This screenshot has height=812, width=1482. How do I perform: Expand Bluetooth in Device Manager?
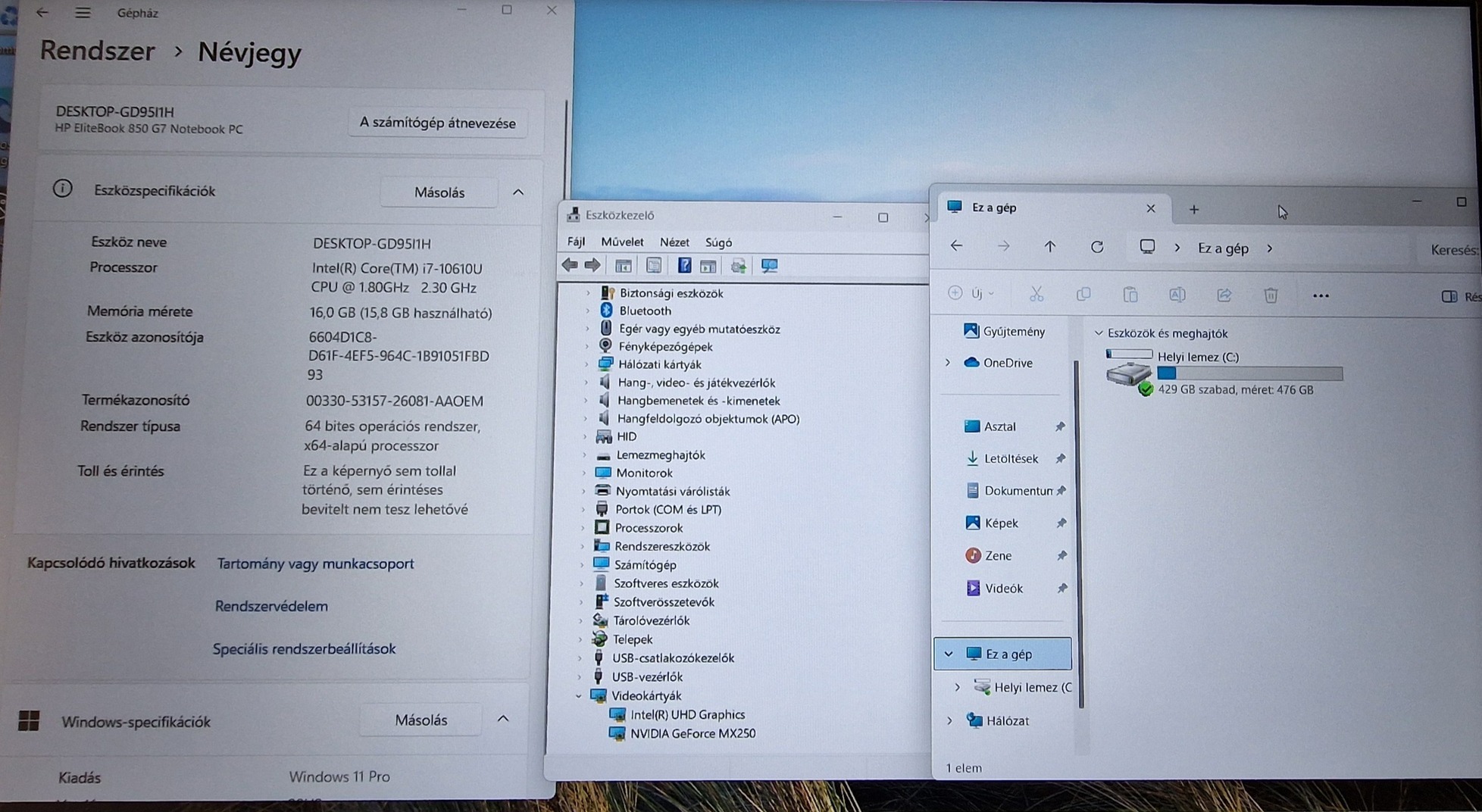coord(587,311)
